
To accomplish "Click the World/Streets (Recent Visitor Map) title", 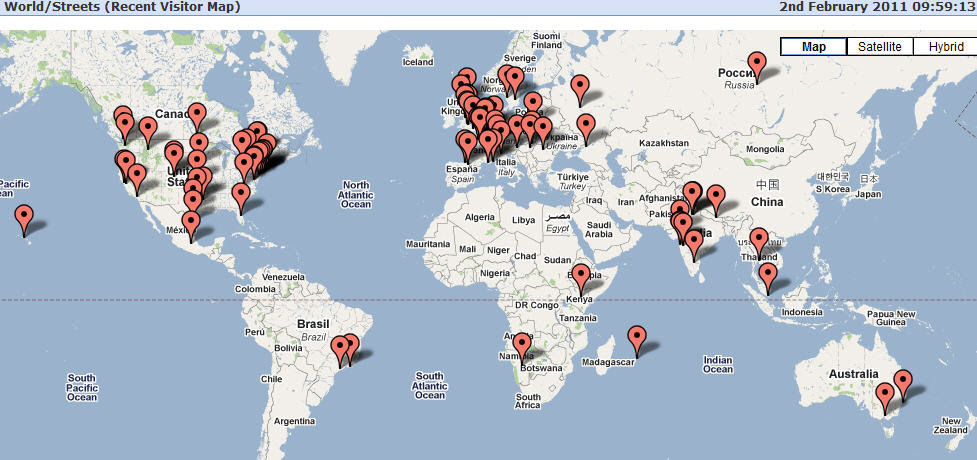I will point(122,7).
